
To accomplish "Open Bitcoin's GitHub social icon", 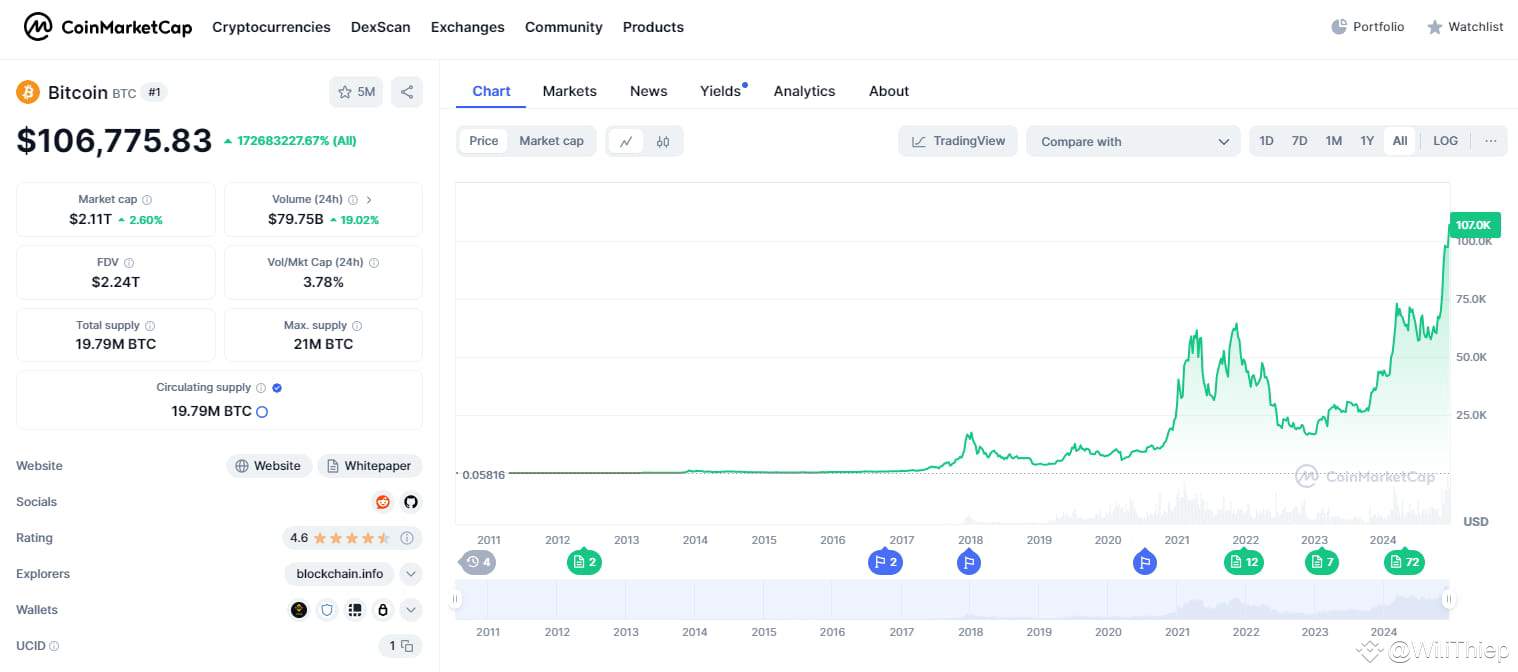I will [x=411, y=501].
